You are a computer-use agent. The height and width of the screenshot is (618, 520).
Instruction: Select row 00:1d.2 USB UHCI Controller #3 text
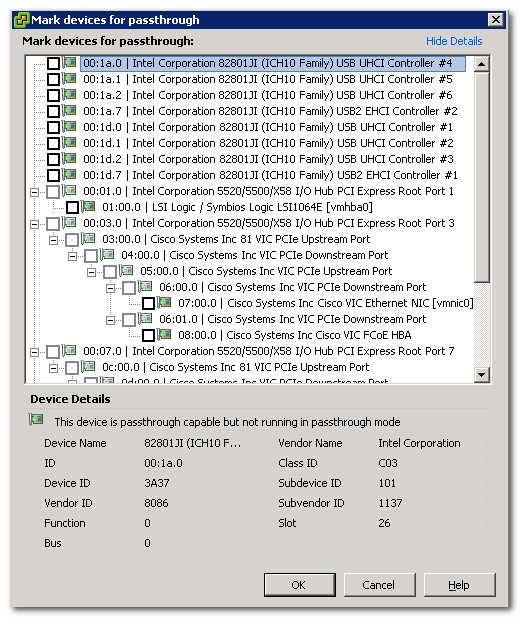pyautogui.click(x=268, y=159)
